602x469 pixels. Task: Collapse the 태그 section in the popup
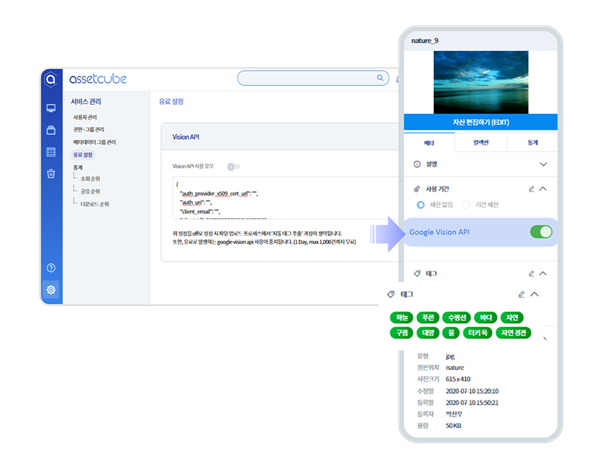(535, 294)
